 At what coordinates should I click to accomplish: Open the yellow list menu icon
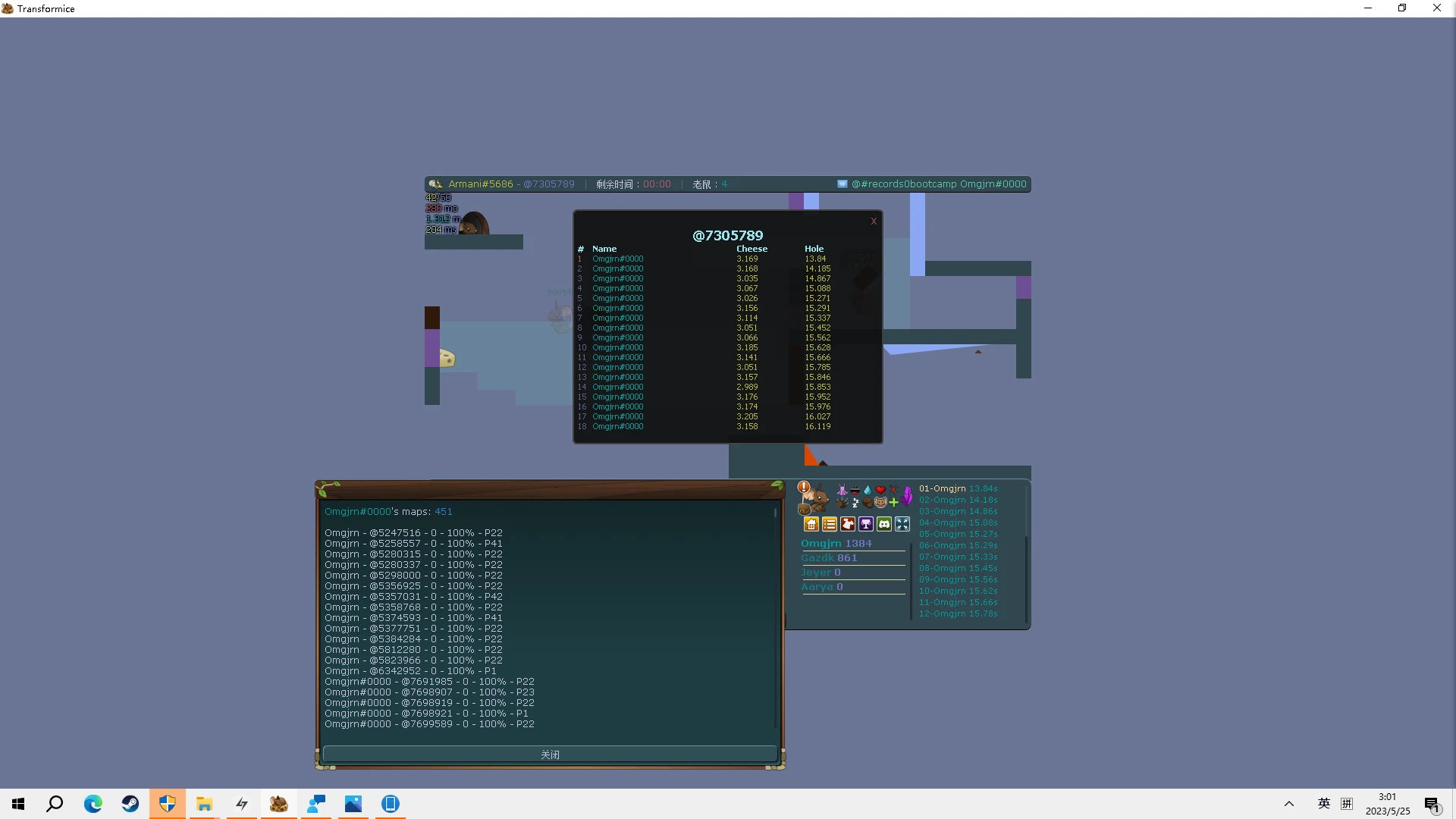pyautogui.click(x=830, y=524)
